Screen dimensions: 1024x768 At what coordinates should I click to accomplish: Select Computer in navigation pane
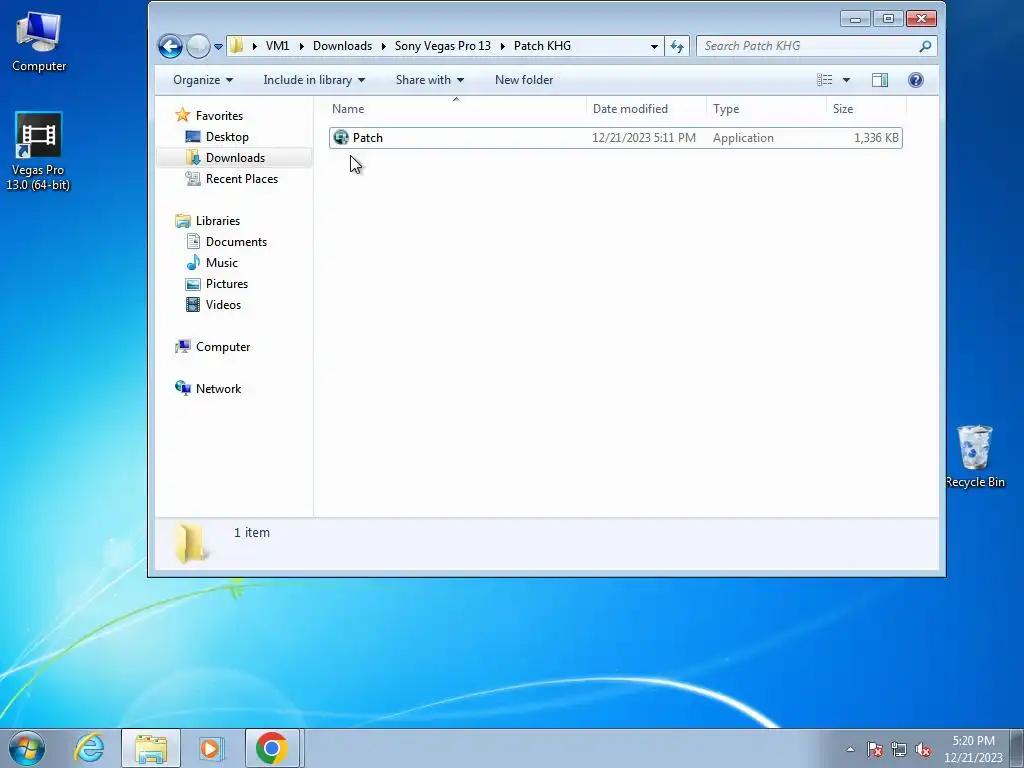tap(223, 347)
